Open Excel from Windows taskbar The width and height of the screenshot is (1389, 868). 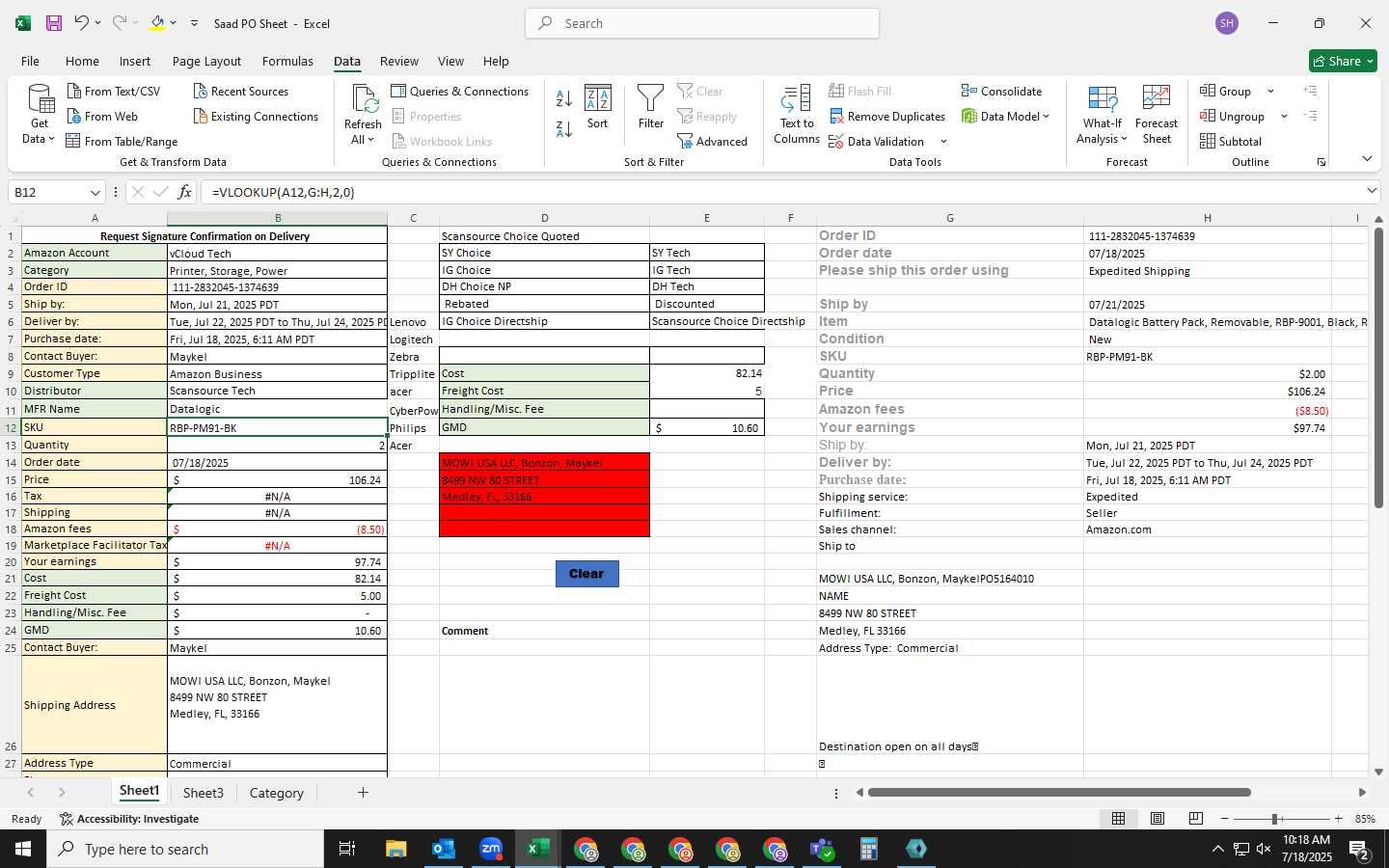click(x=538, y=849)
